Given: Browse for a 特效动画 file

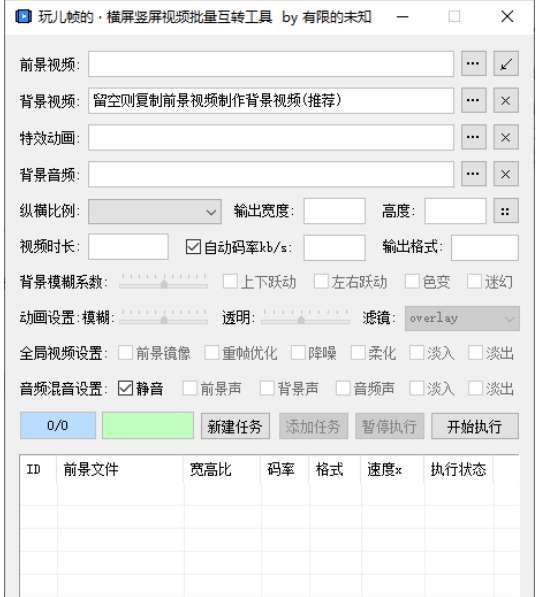Looking at the screenshot, I should 473,137.
